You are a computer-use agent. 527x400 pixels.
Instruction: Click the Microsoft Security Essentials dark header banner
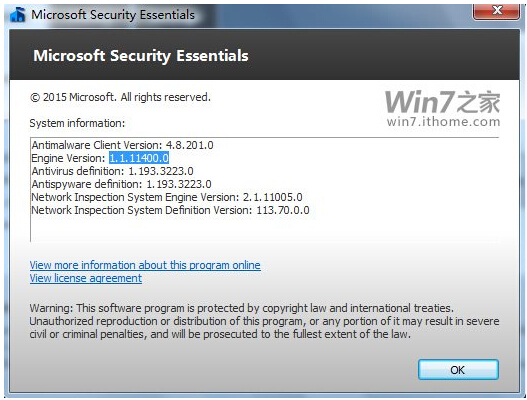point(264,55)
